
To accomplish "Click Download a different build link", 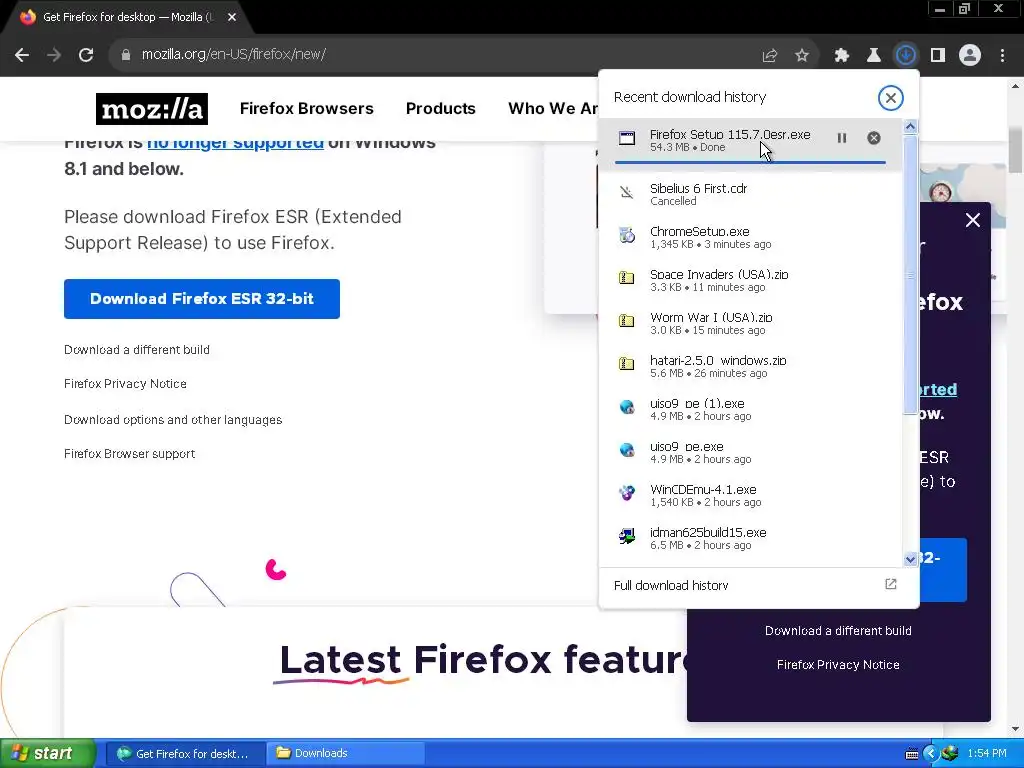I will pyautogui.click(x=136, y=350).
